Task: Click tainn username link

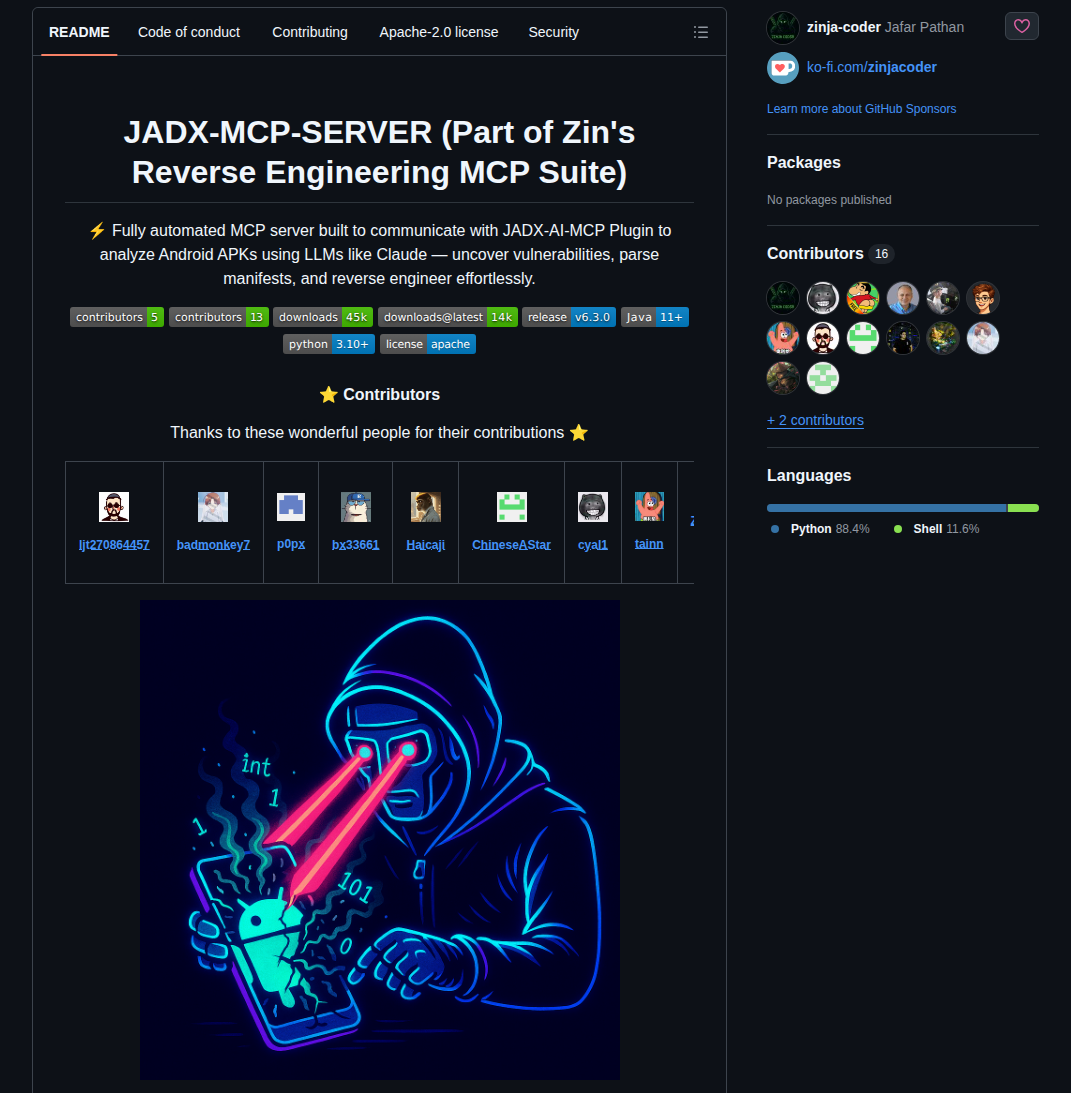Action: 649,544
